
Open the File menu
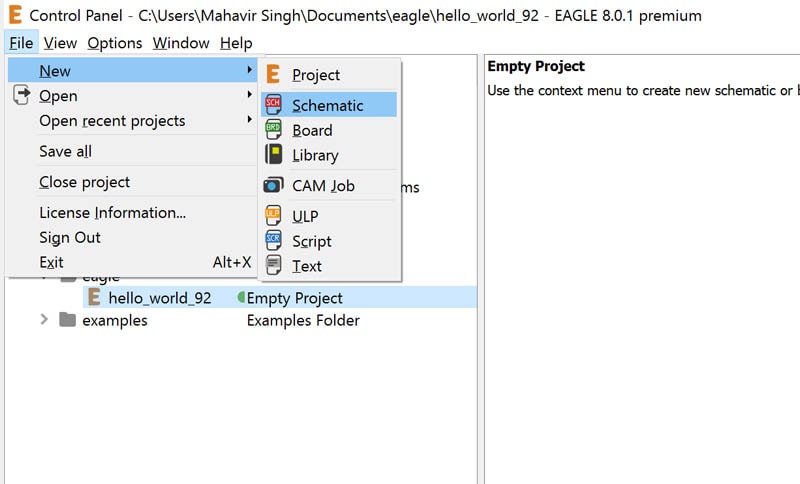(x=21, y=43)
